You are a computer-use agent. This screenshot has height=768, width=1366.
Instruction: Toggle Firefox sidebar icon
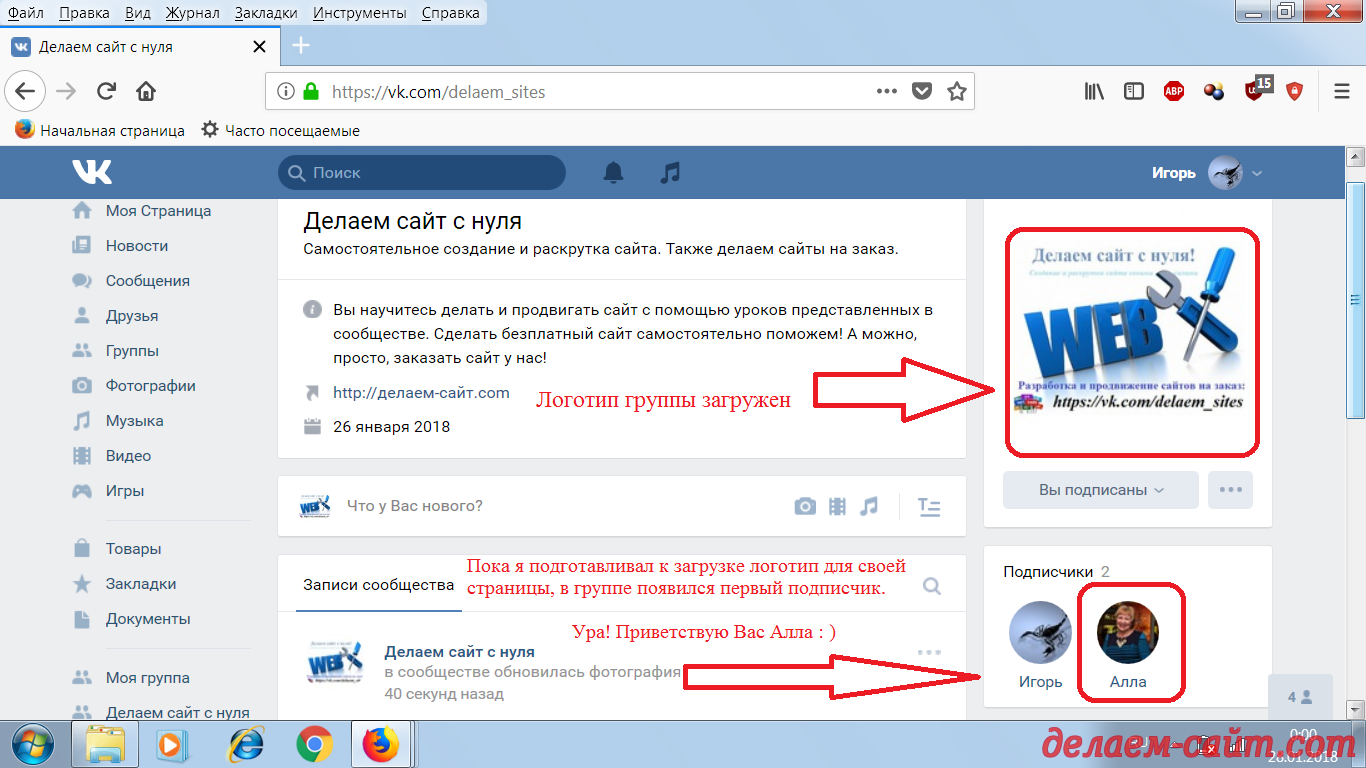(x=1134, y=92)
